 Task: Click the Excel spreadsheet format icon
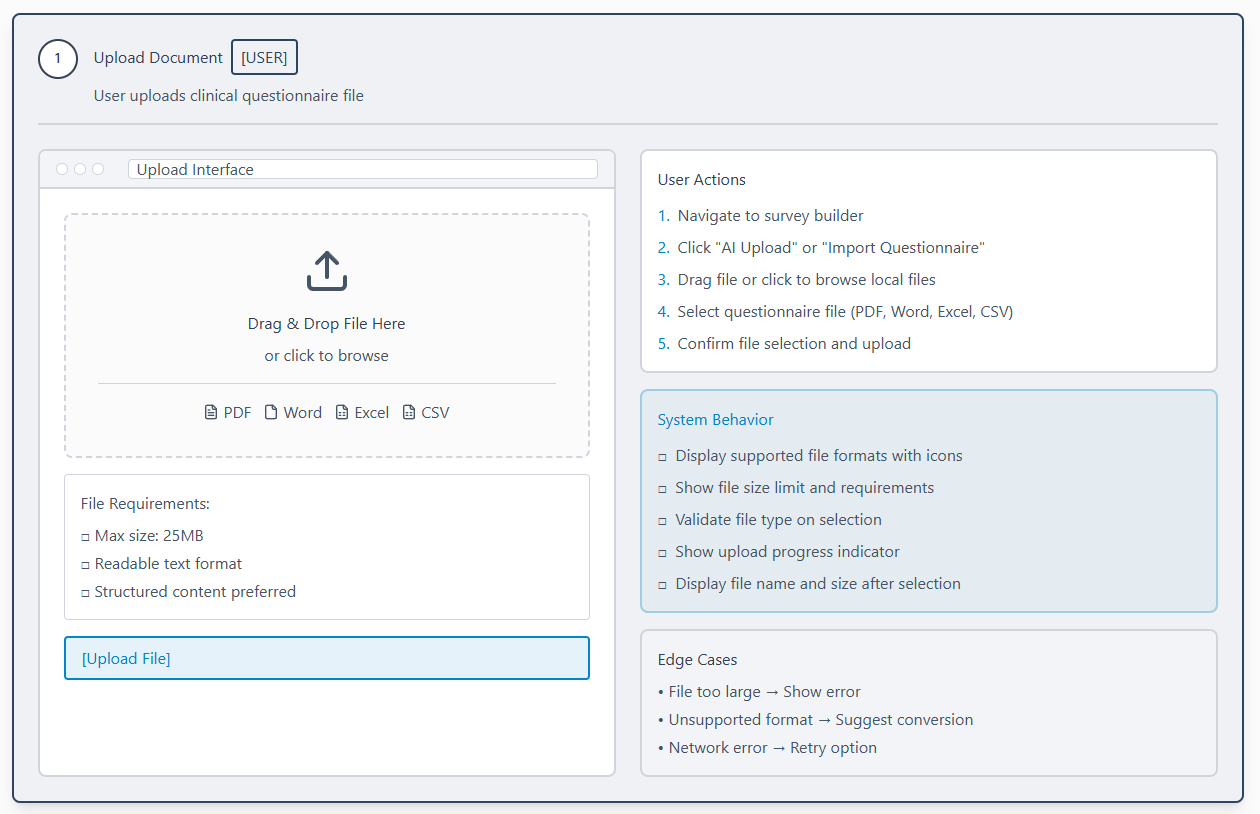342,412
